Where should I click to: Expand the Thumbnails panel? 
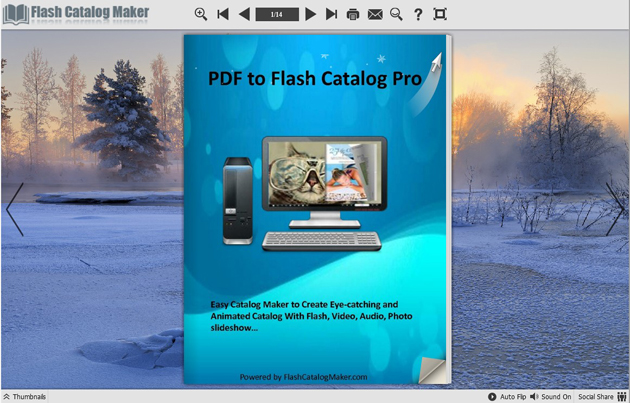pos(25,397)
